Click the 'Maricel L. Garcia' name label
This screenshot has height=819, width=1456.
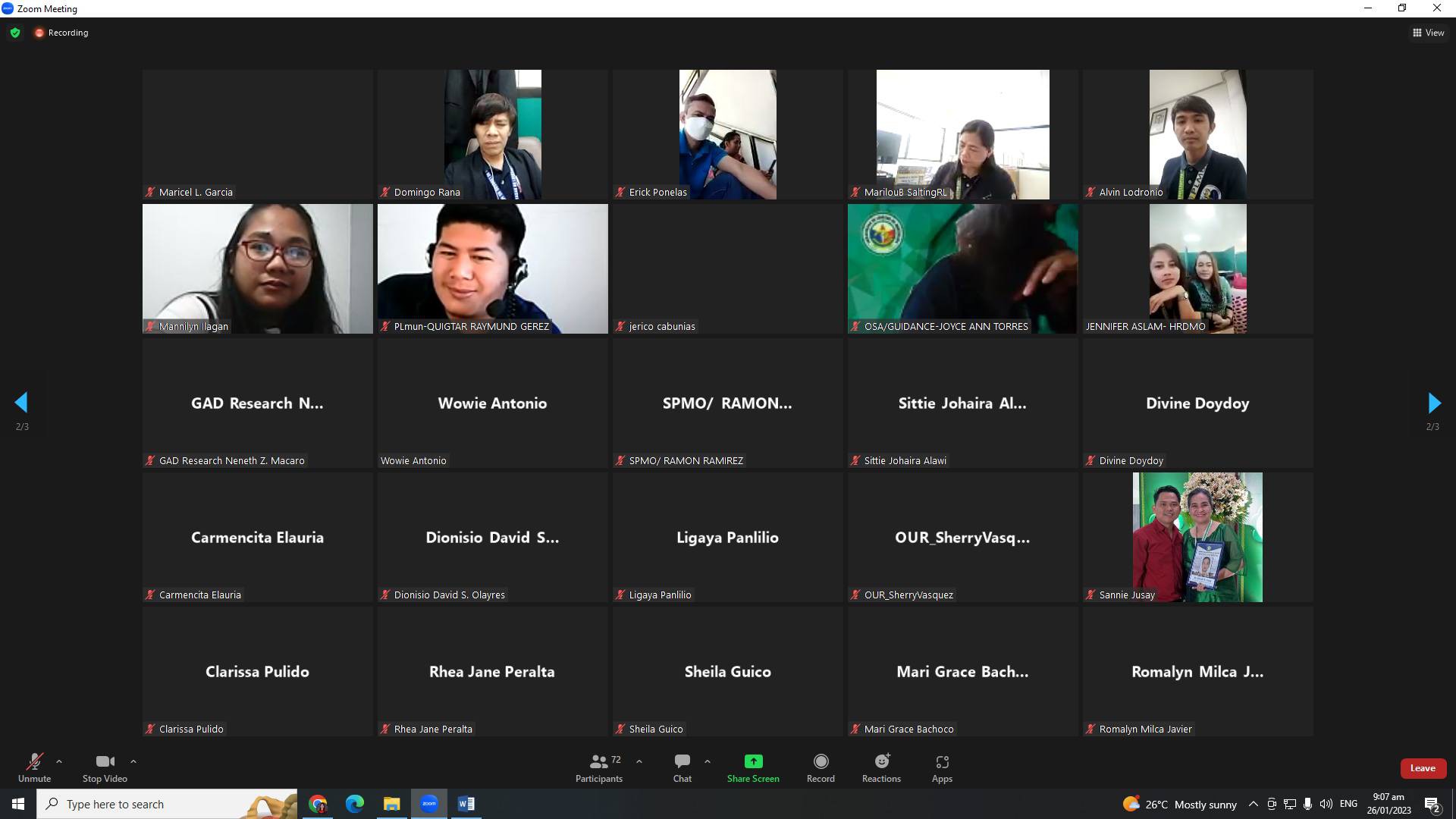[x=196, y=192]
